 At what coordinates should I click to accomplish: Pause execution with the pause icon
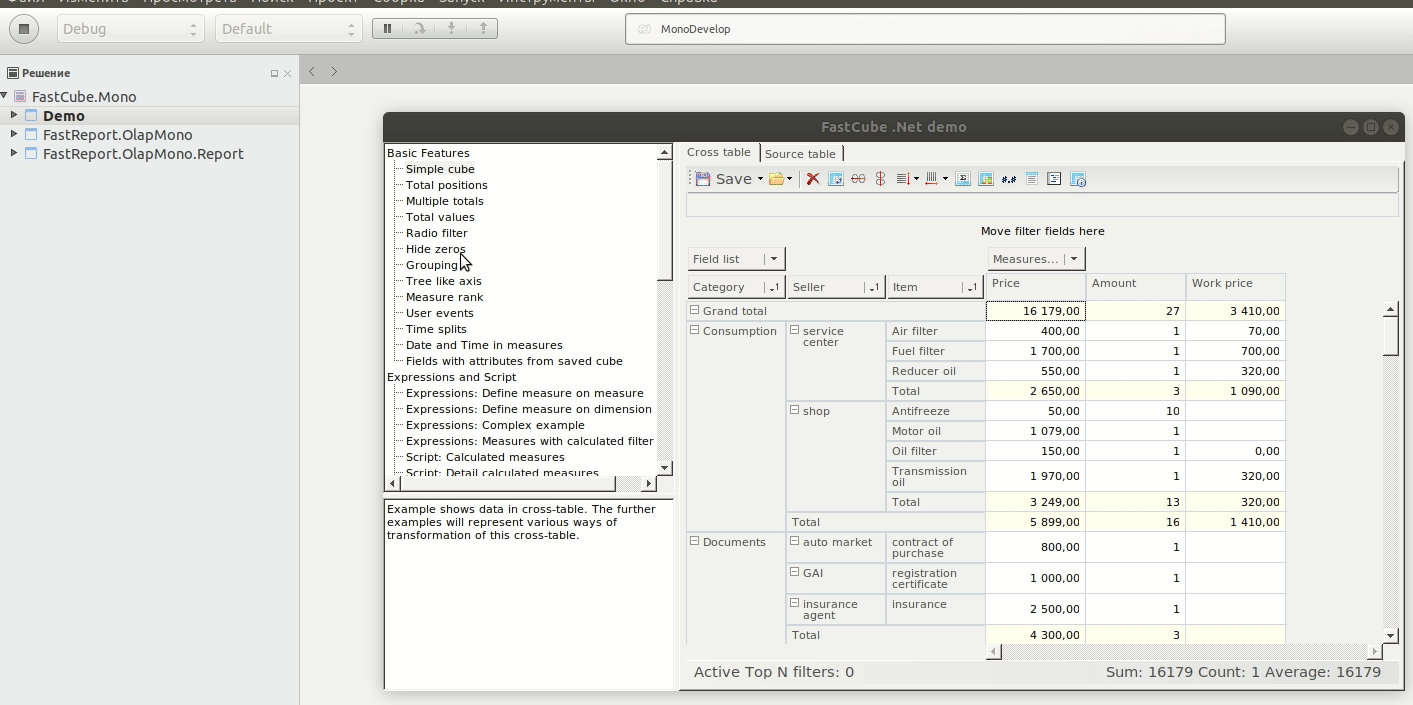[x=388, y=29]
